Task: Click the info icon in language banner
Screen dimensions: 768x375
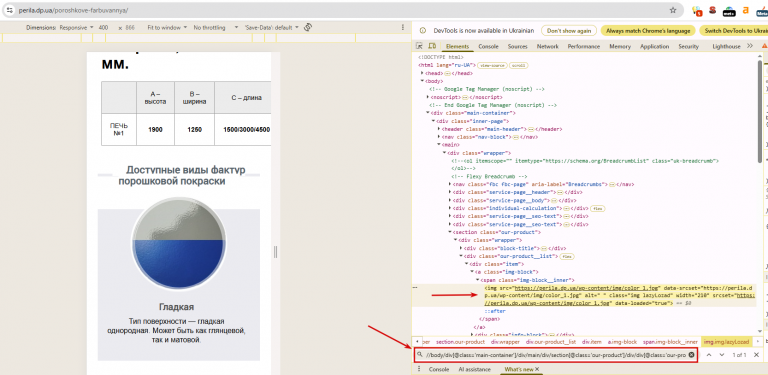Action: click(423, 30)
